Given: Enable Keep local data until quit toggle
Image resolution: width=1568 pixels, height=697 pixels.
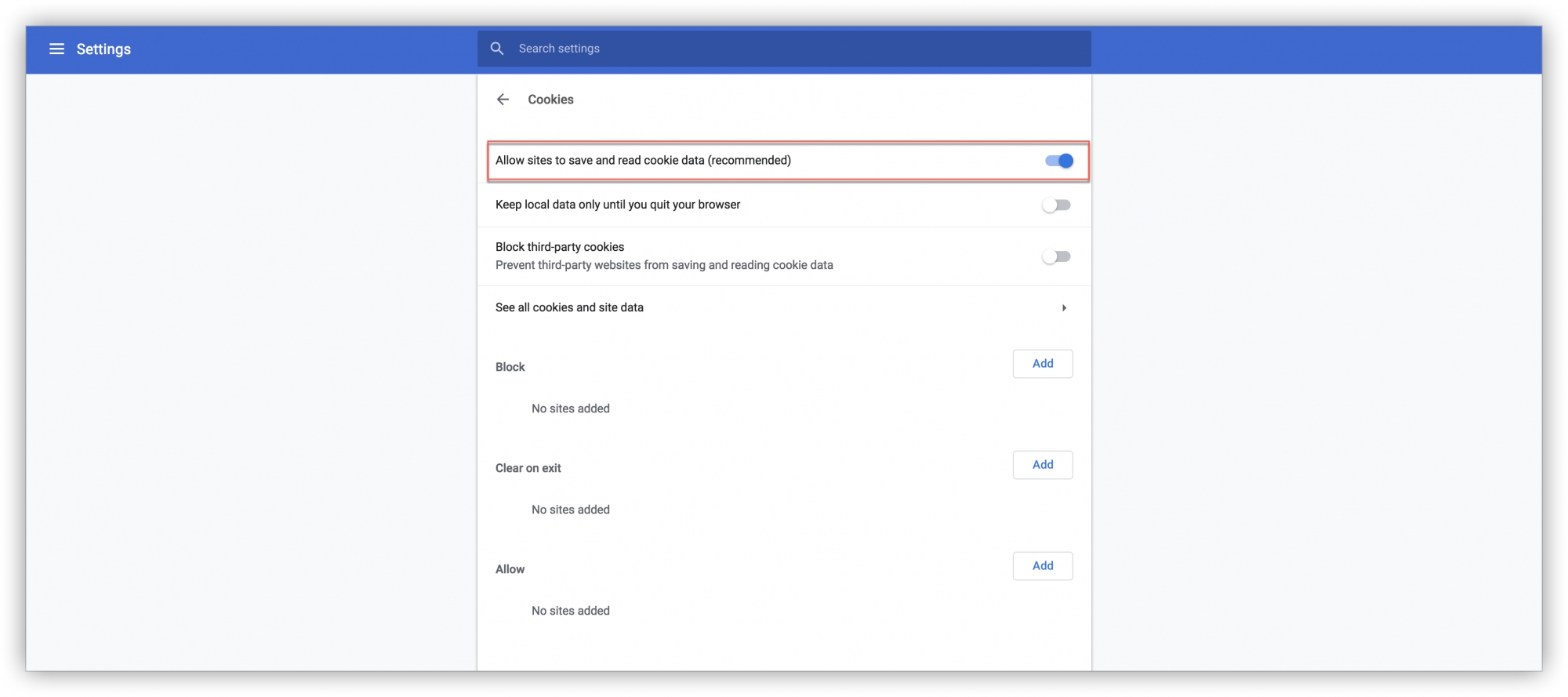Looking at the screenshot, I should (1056, 205).
